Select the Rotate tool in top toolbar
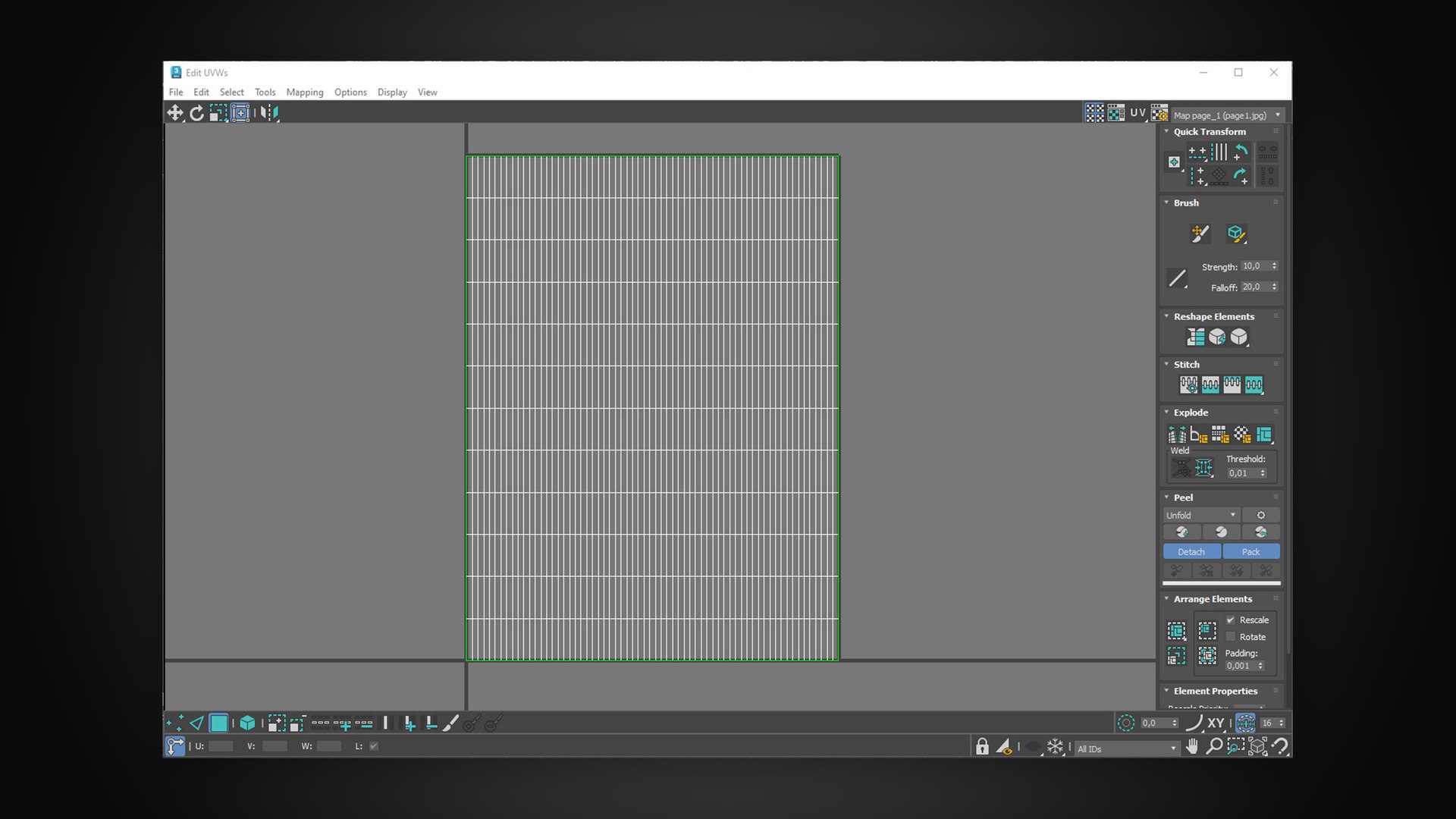Screen dimensions: 1456x819 point(196,113)
